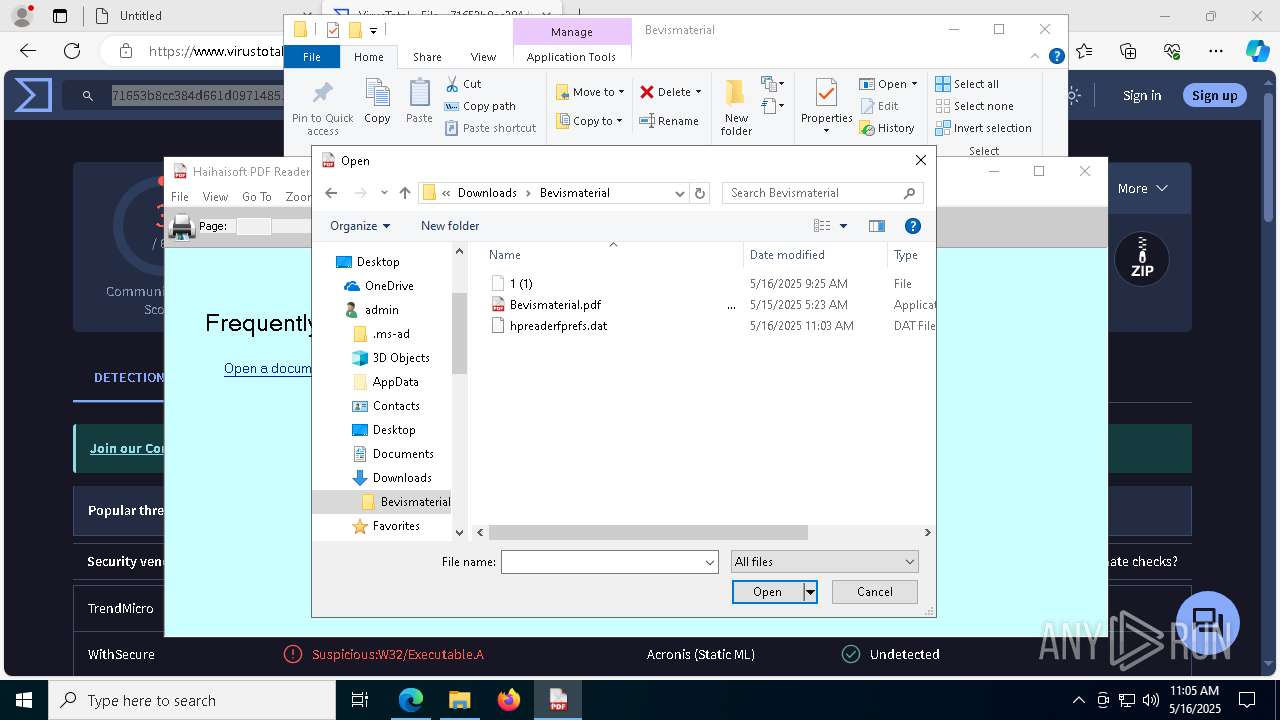Open Task View on the taskbar

coord(361,700)
